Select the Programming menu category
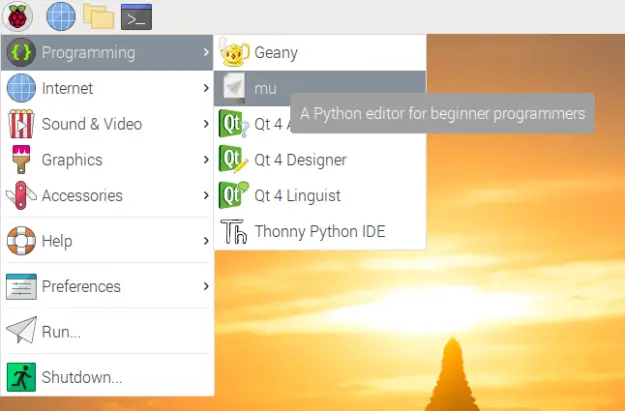 [107, 53]
